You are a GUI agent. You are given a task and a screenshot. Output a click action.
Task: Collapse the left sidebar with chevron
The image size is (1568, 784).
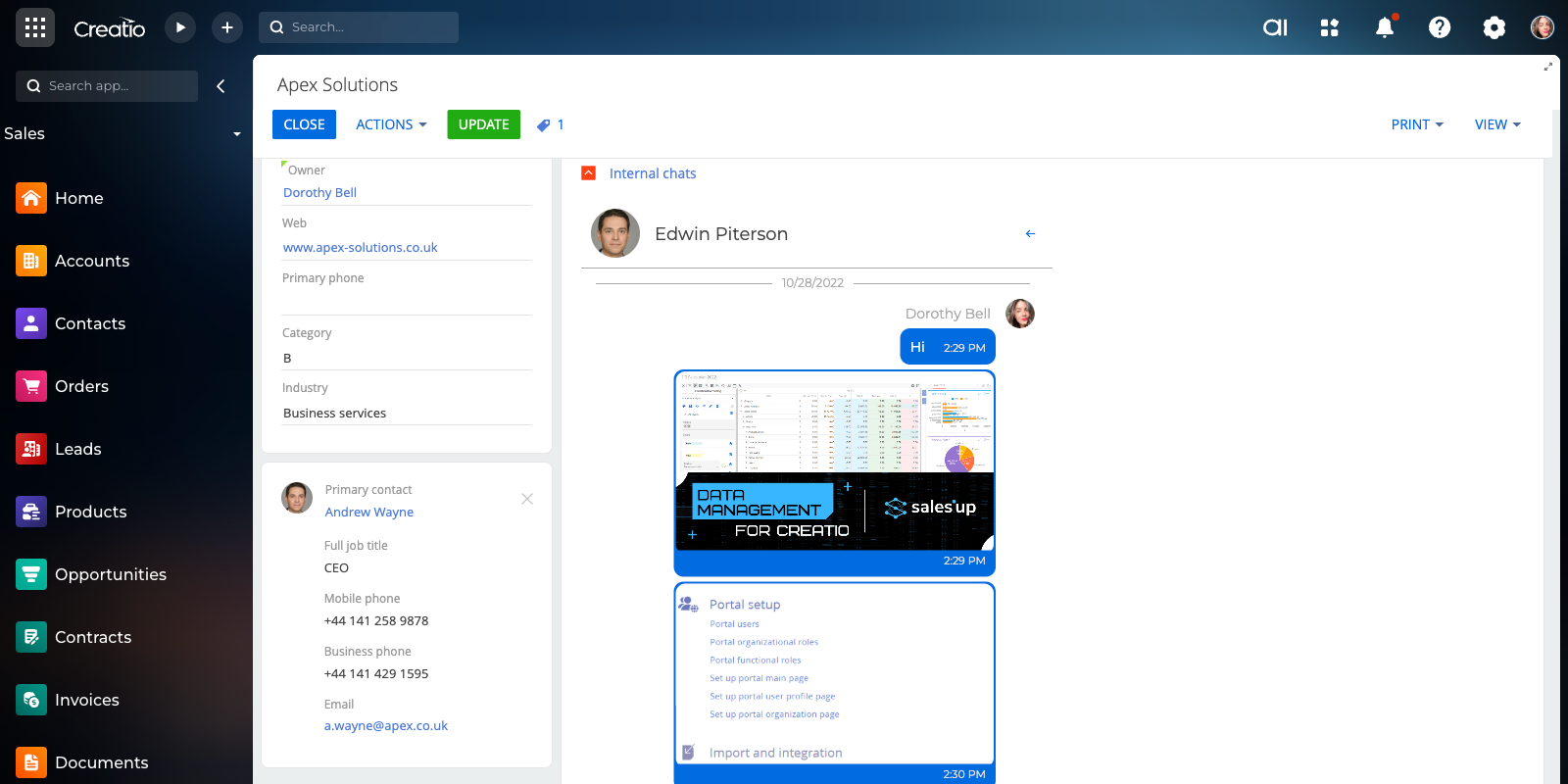tap(220, 86)
